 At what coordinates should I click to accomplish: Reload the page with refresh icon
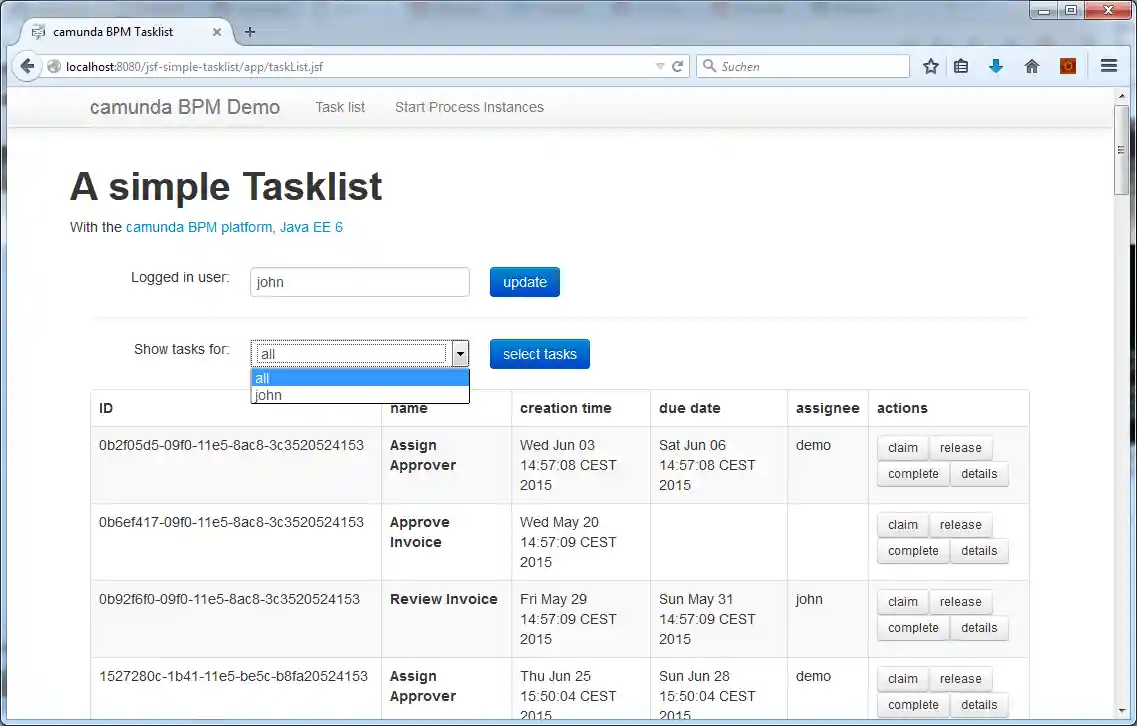click(x=678, y=67)
